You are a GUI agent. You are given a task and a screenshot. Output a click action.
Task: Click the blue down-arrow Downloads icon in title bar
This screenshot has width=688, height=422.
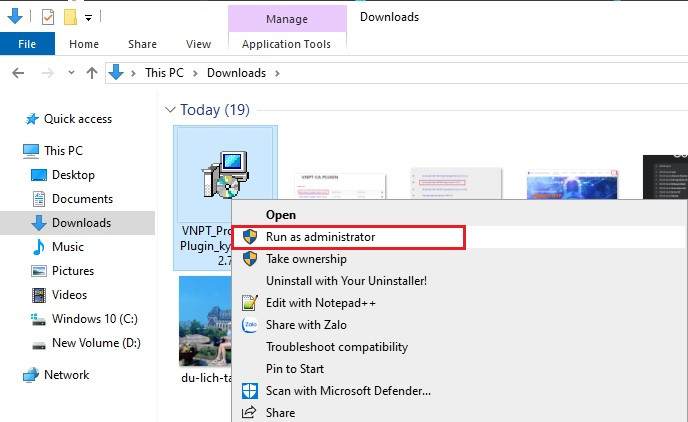15,16
